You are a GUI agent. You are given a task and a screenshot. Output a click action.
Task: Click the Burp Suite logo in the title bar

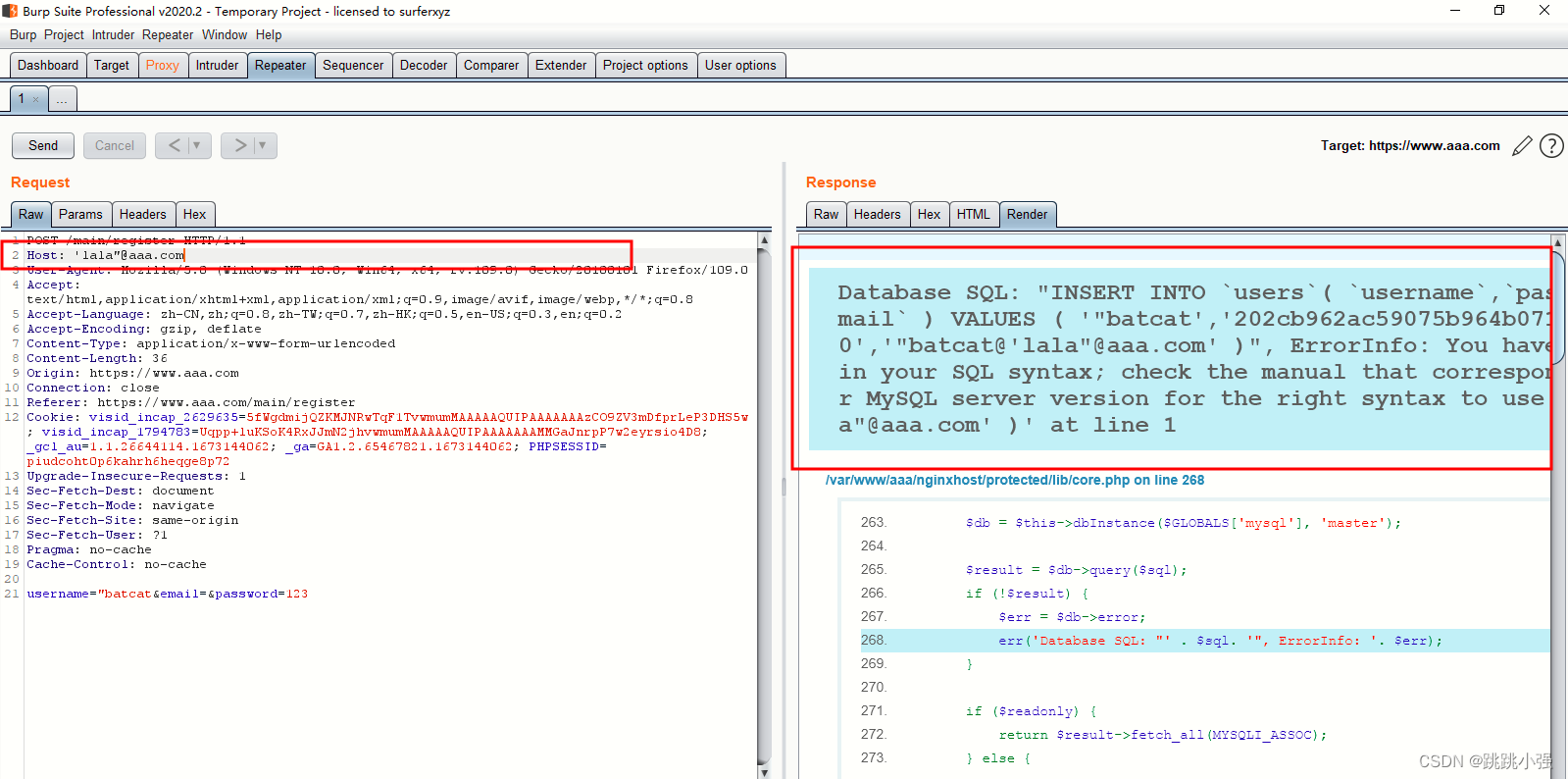[x=10, y=11]
